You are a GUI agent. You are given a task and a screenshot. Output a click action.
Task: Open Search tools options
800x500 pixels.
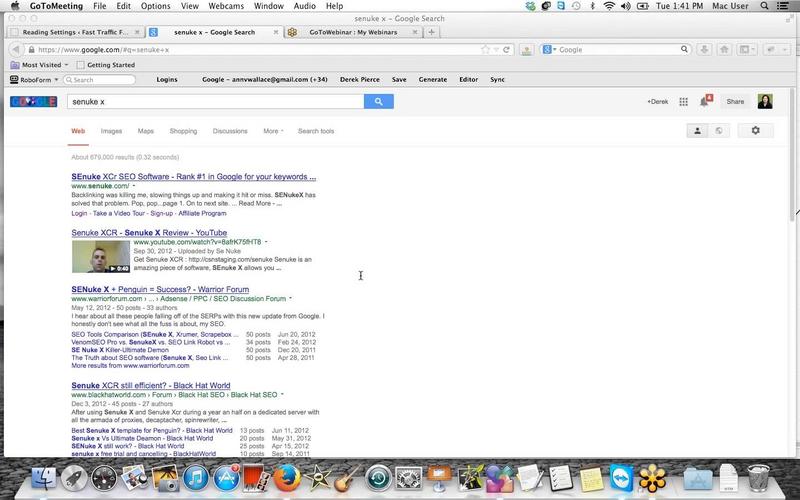tap(316, 131)
